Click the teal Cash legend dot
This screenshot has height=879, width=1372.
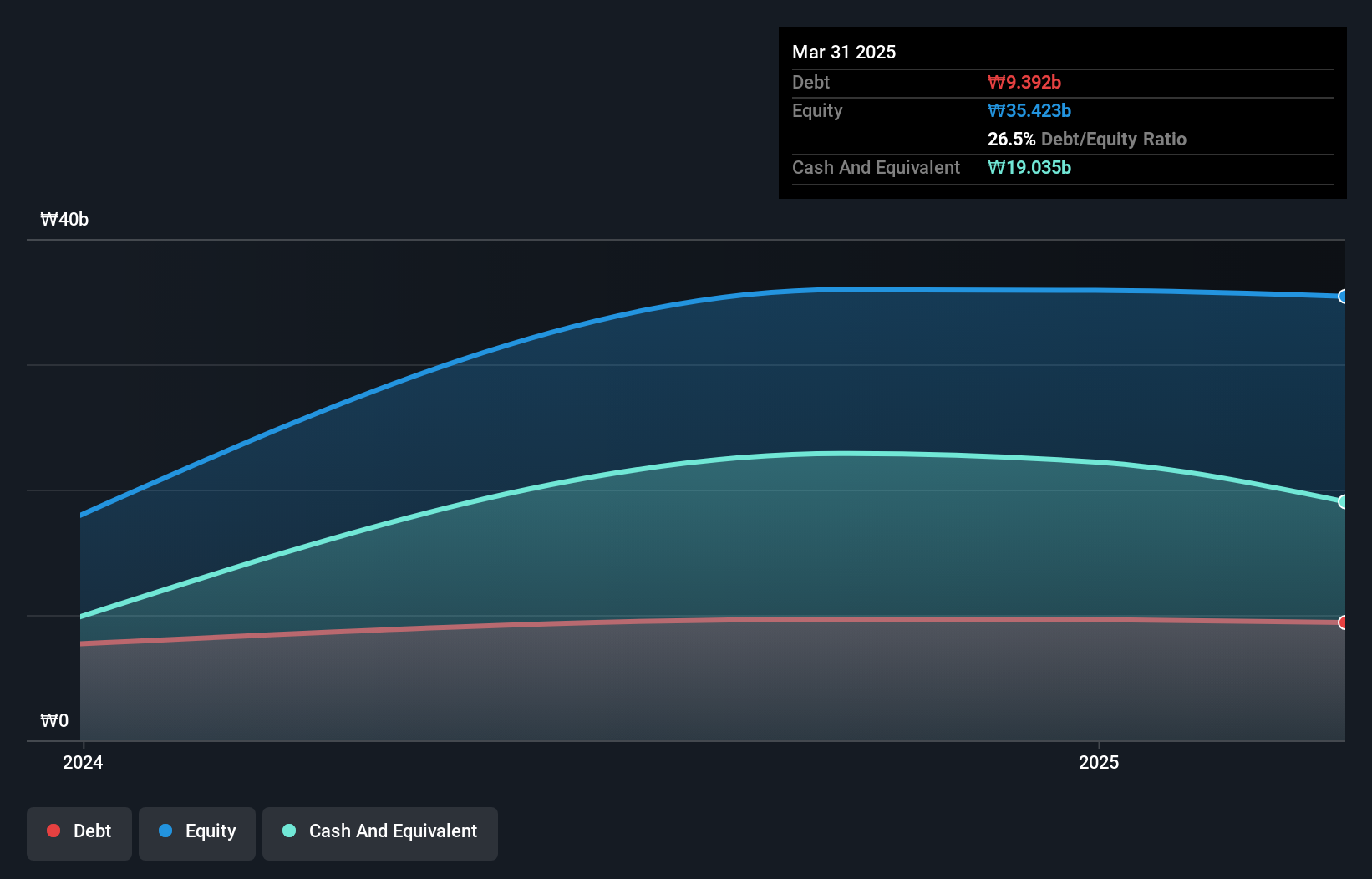pos(289,831)
